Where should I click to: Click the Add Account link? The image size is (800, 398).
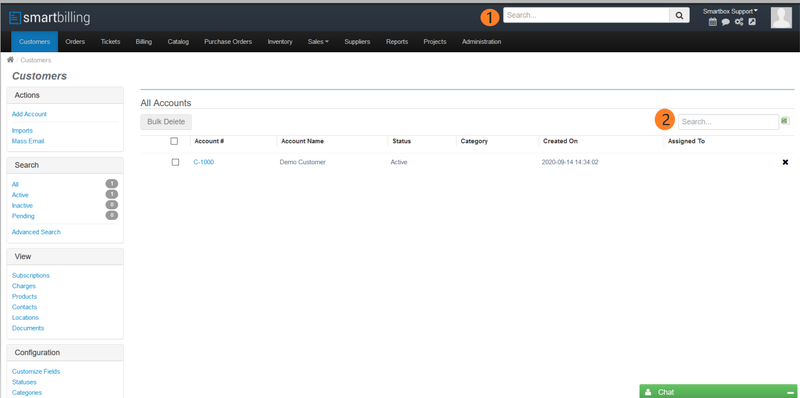click(29, 114)
